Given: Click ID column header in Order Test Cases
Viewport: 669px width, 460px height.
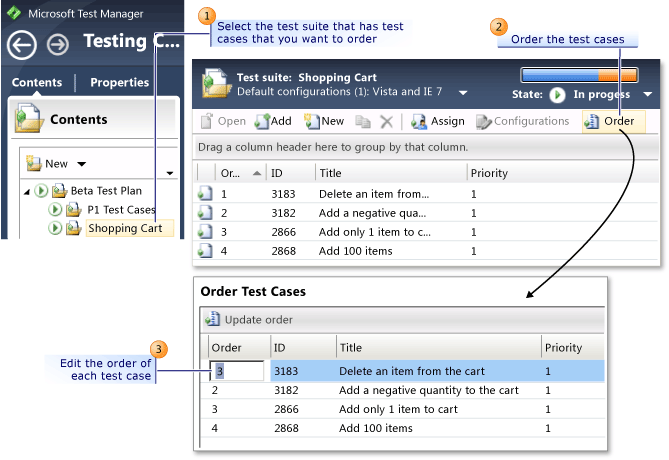Looking at the screenshot, I should (303, 347).
